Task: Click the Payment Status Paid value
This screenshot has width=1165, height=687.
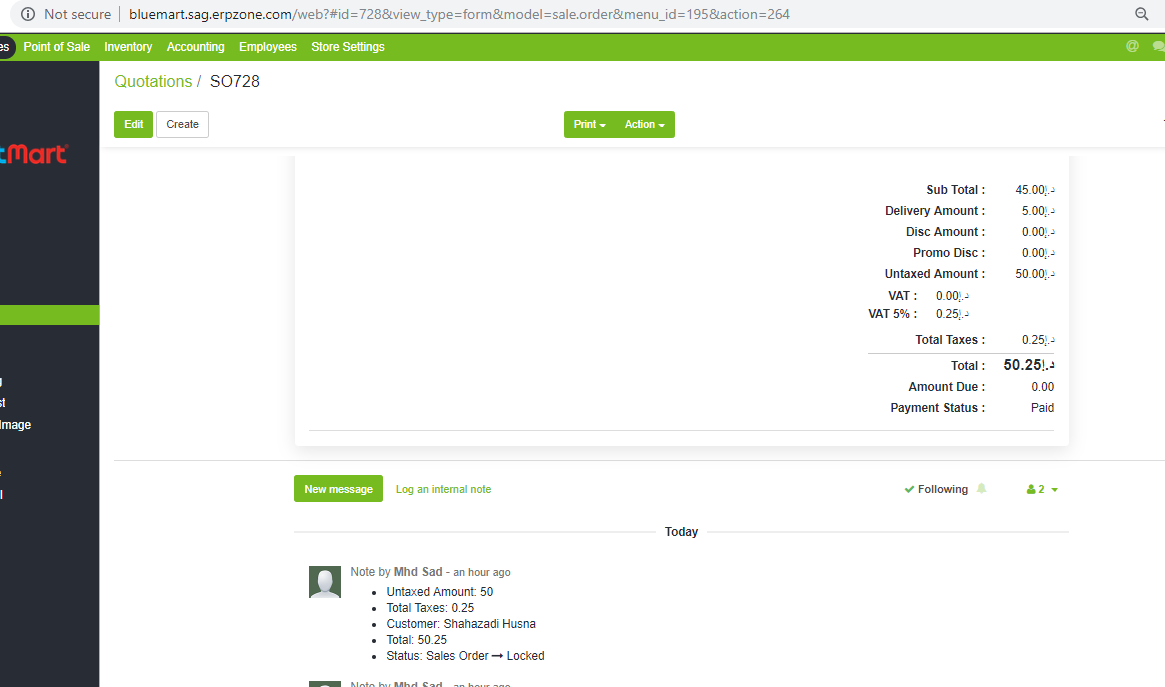Action: 1042,408
